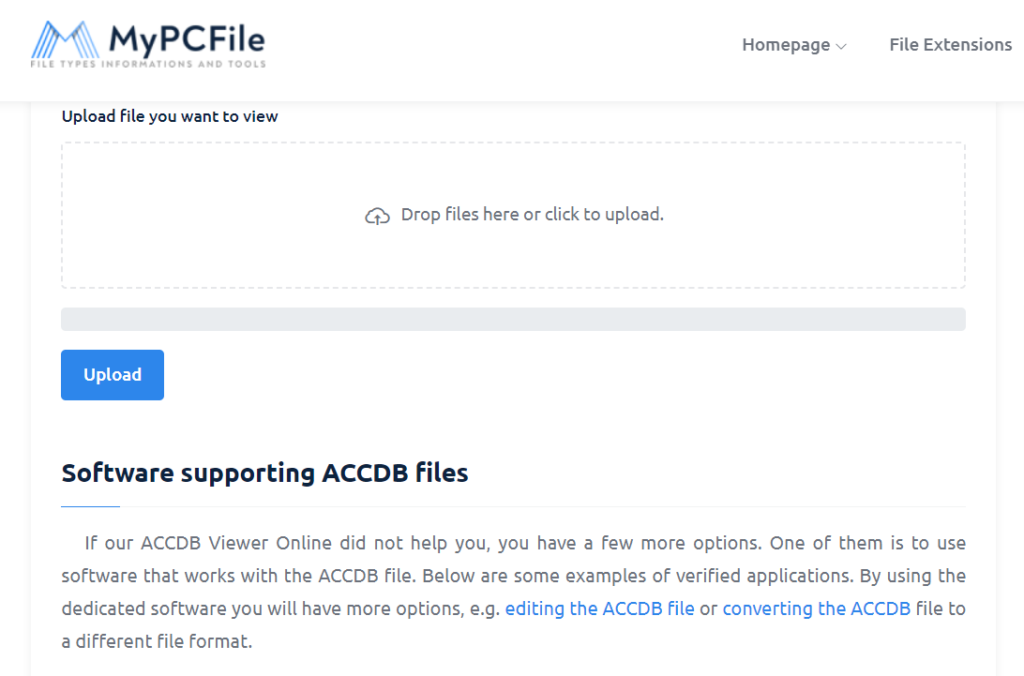Open the editing the ACCDB file link
1024x676 pixels.
(x=600, y=608)
